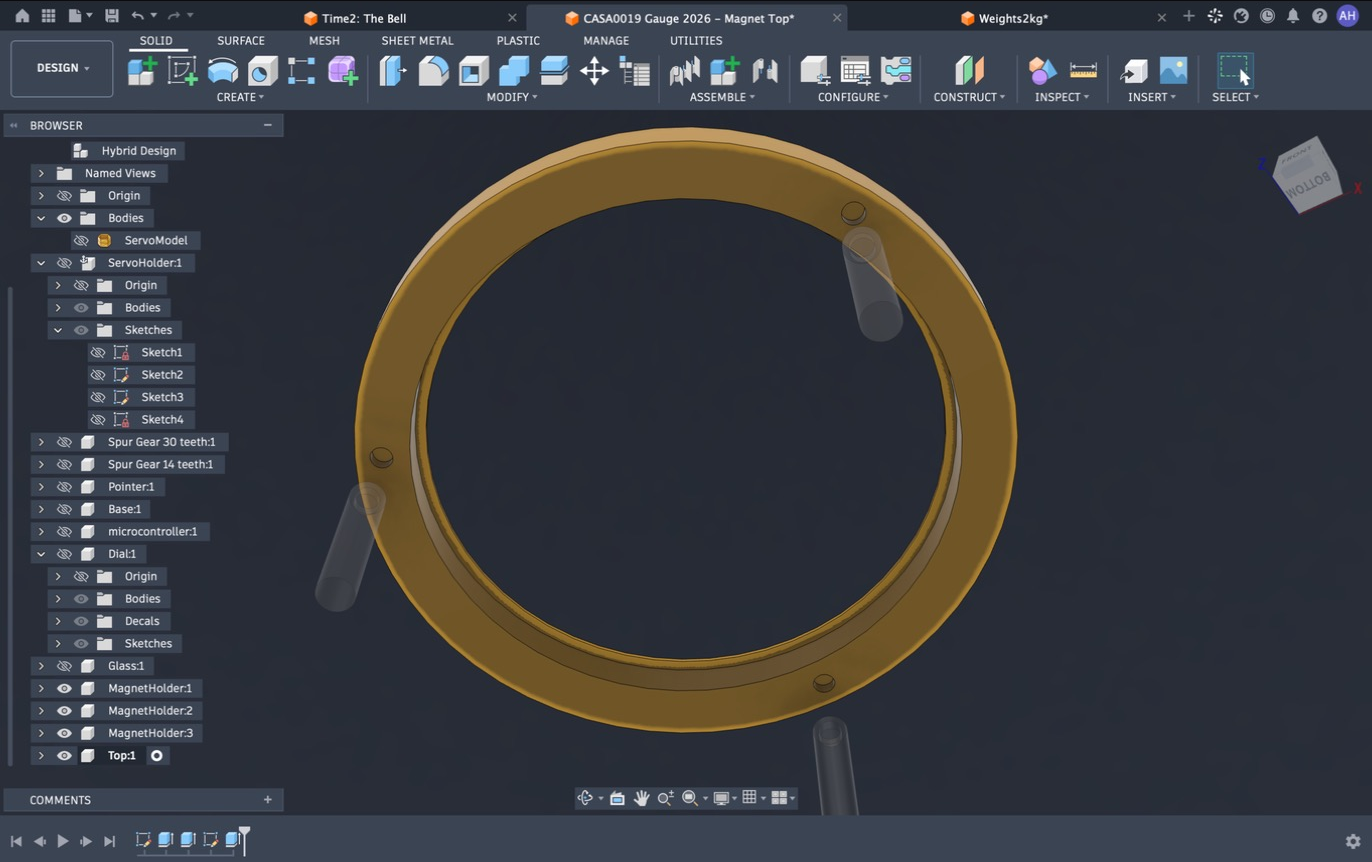Pick the Combine tool in Modify
This screenshot has width=1372, height=862.
(513, 71)
